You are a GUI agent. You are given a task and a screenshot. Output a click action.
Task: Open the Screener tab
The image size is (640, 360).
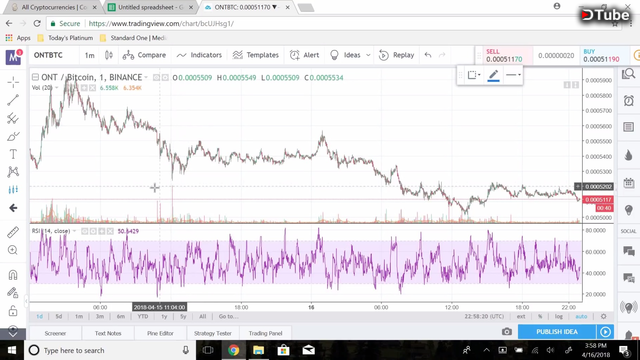56,333
